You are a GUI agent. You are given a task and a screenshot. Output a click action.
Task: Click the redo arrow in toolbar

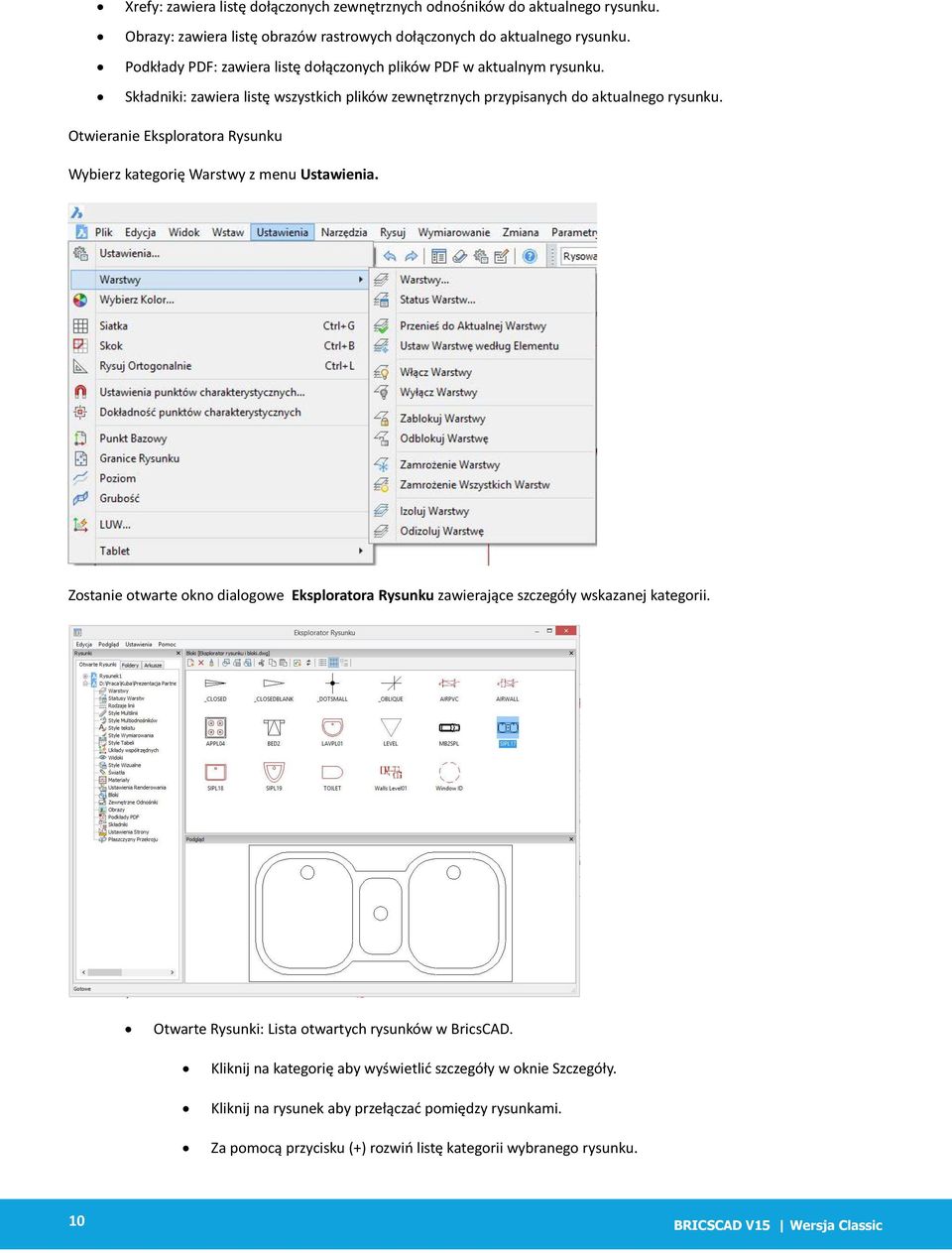411,256
